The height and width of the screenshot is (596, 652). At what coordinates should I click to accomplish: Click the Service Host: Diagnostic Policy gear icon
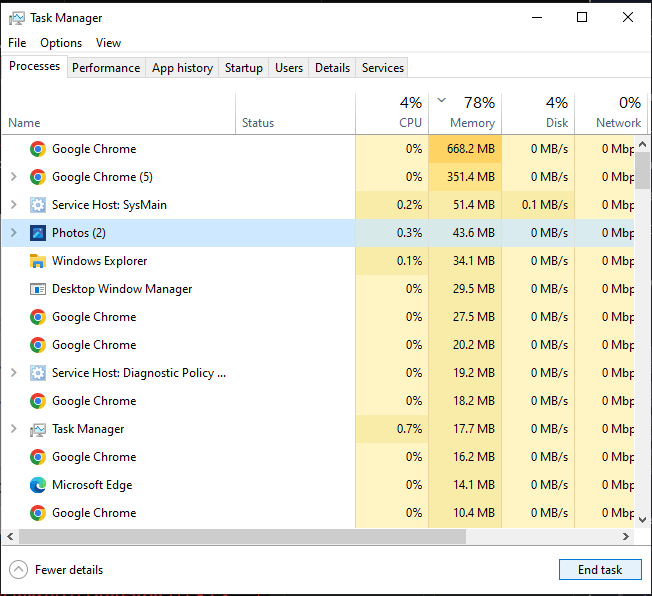tap(38, 373)
